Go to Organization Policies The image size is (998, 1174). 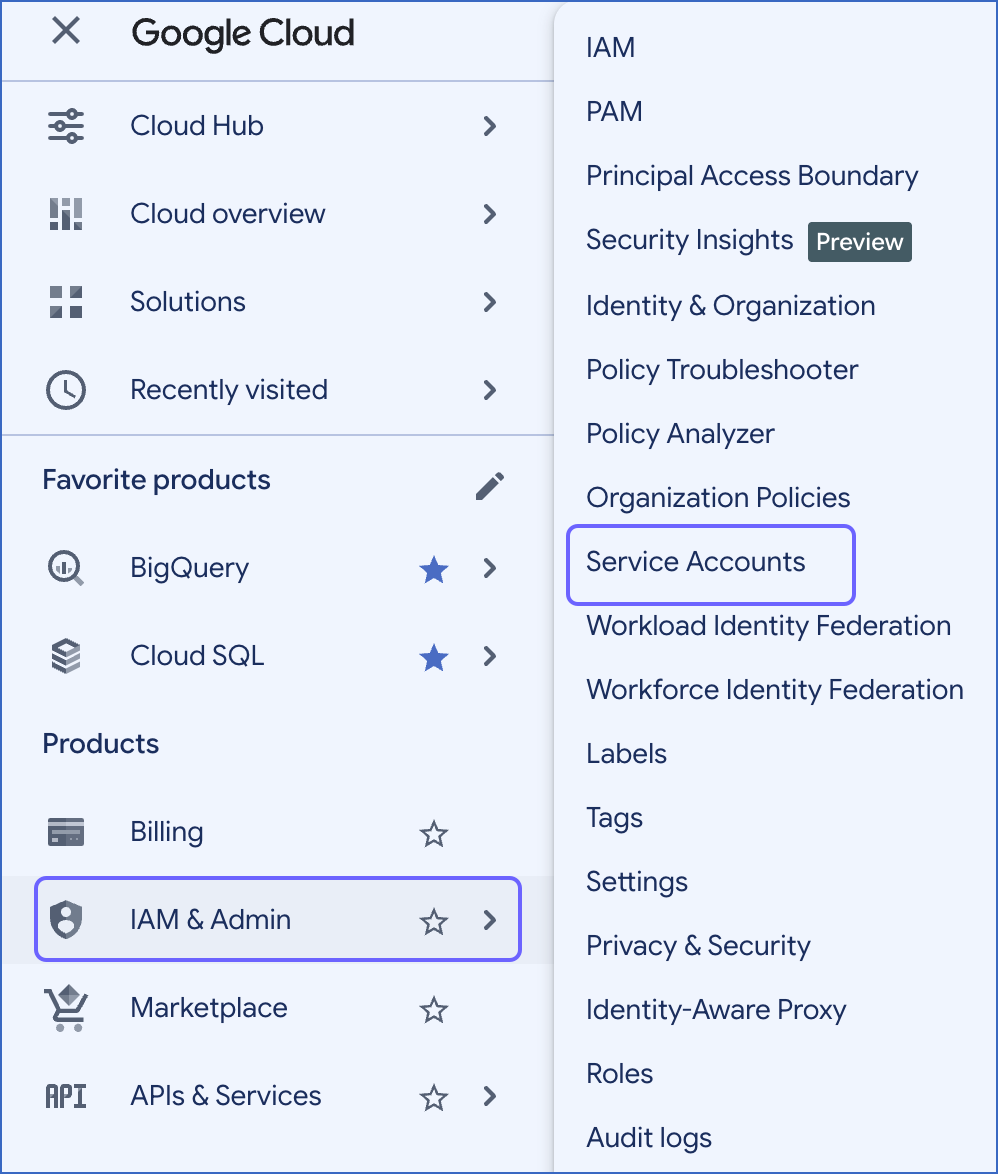pos(717,498)
